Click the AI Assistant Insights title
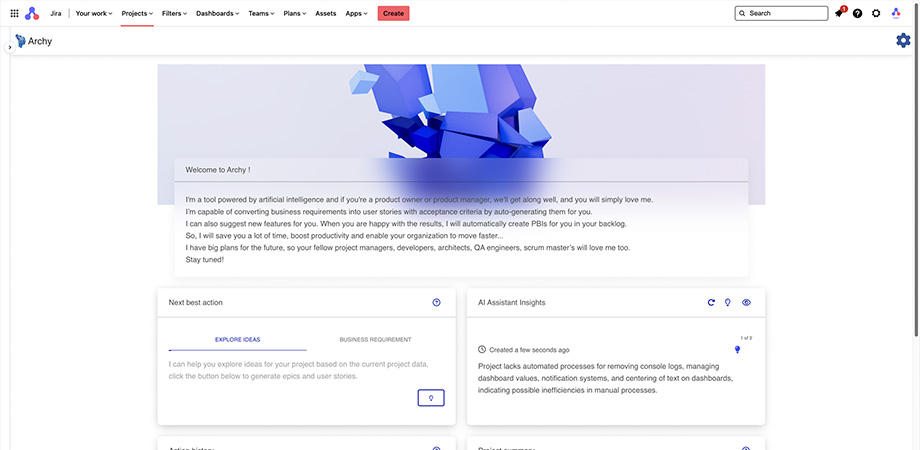The width and height of the screenshot is (920, 450). click(x=512, y=303)
